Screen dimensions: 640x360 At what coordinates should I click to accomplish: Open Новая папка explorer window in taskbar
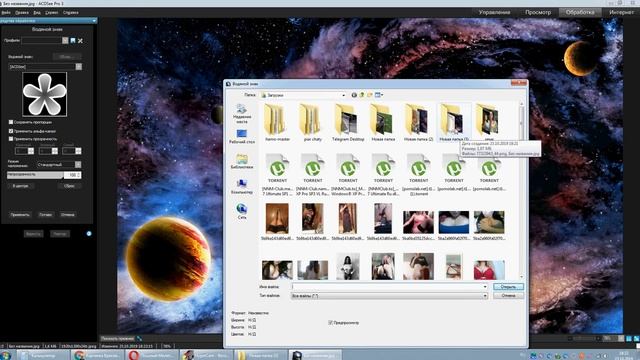(x=260, y=355)
